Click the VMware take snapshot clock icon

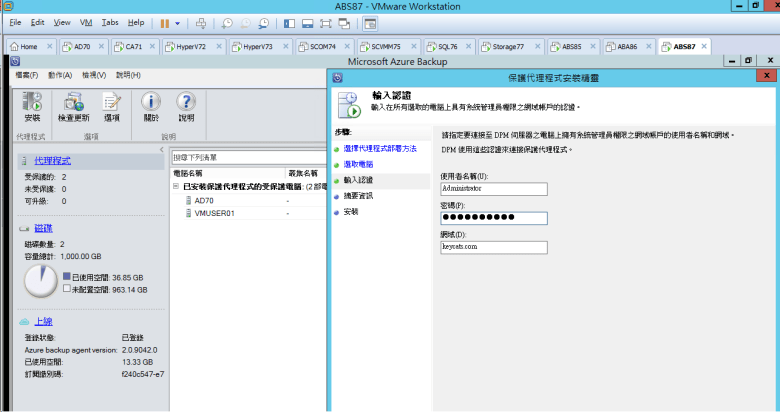pos(227,22)
